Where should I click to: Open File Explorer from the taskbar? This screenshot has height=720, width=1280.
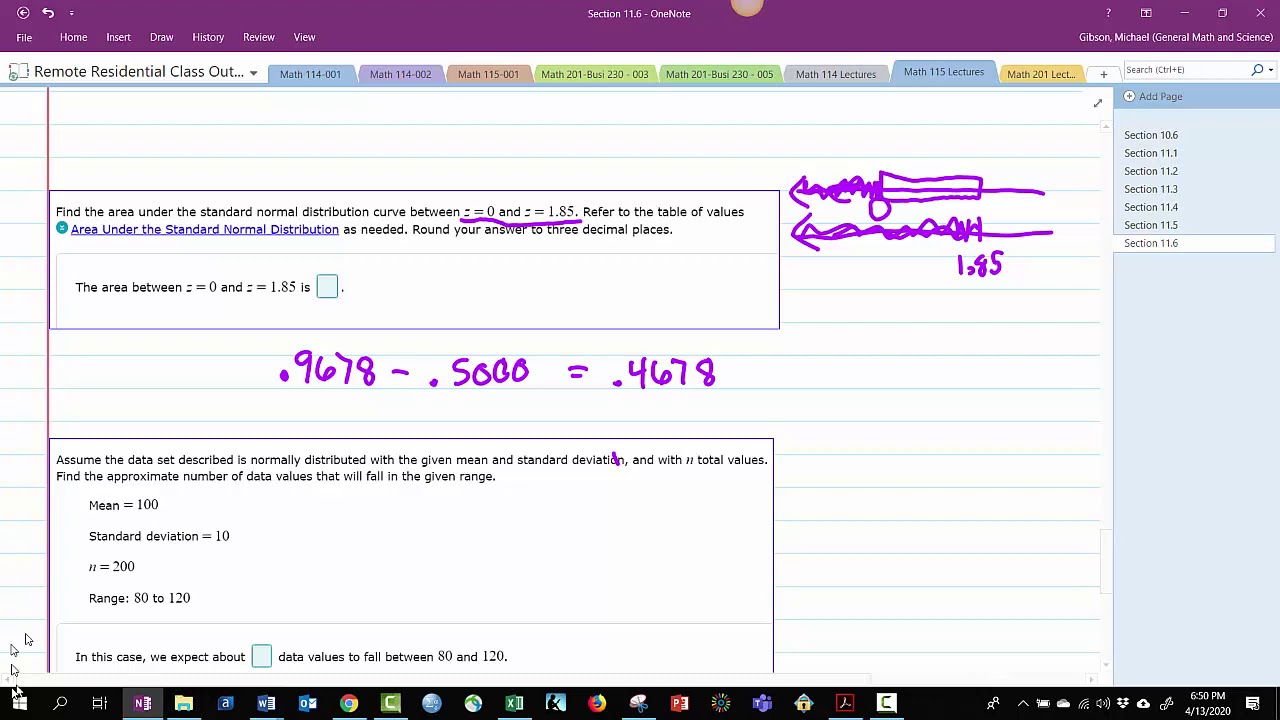(x=184, y=703)
